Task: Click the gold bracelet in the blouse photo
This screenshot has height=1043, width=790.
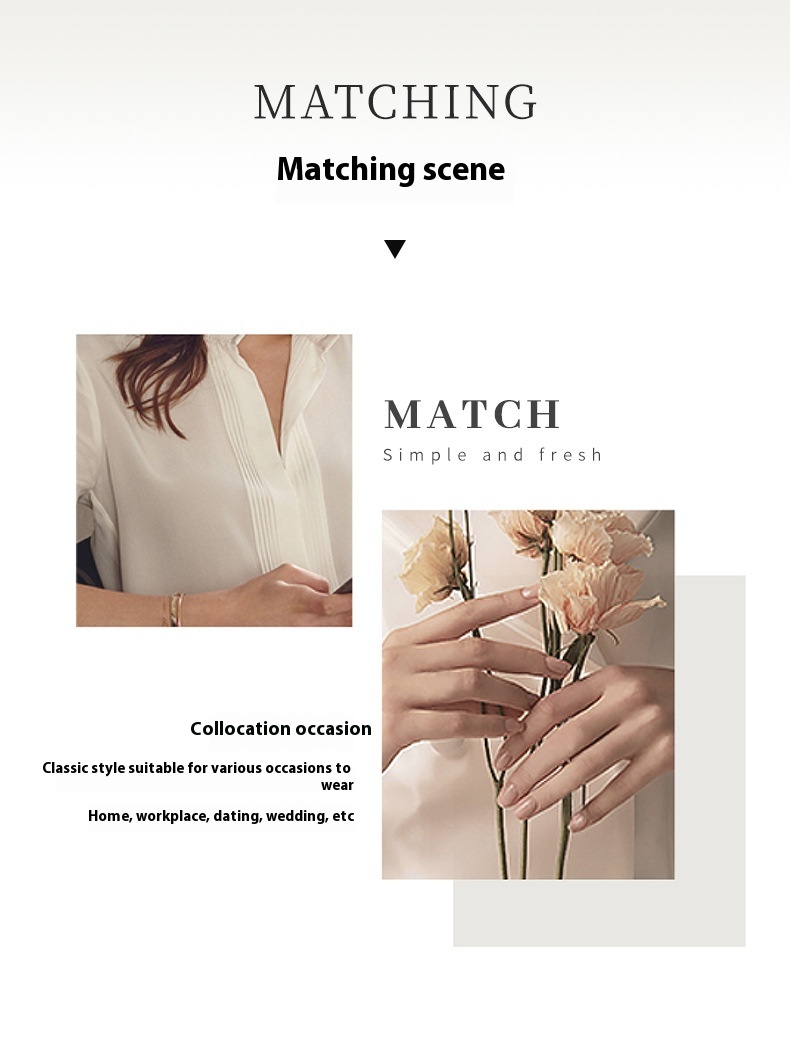Action: click(x=172, y=609)
